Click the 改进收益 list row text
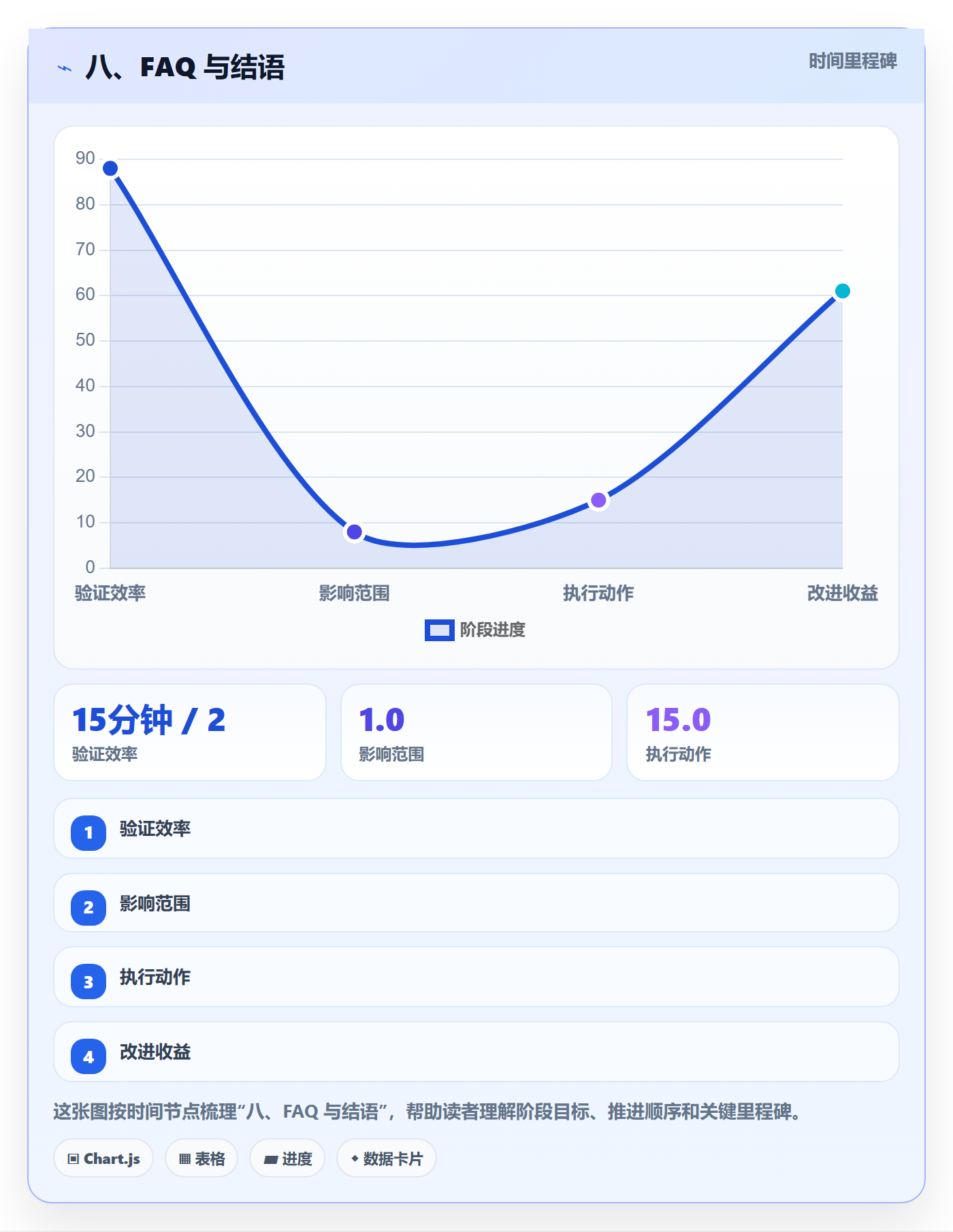Viewport: 953px width, 1232px height. coord(155,1052)
